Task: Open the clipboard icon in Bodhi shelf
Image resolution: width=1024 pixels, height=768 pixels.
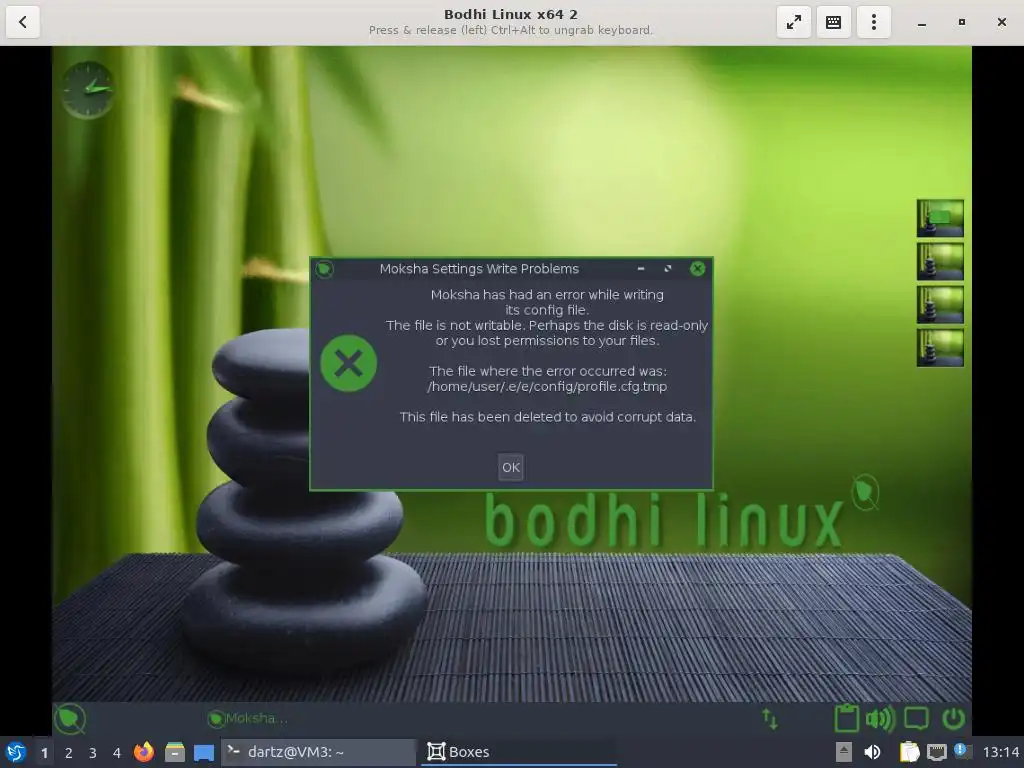Action: tap(846, 718)
